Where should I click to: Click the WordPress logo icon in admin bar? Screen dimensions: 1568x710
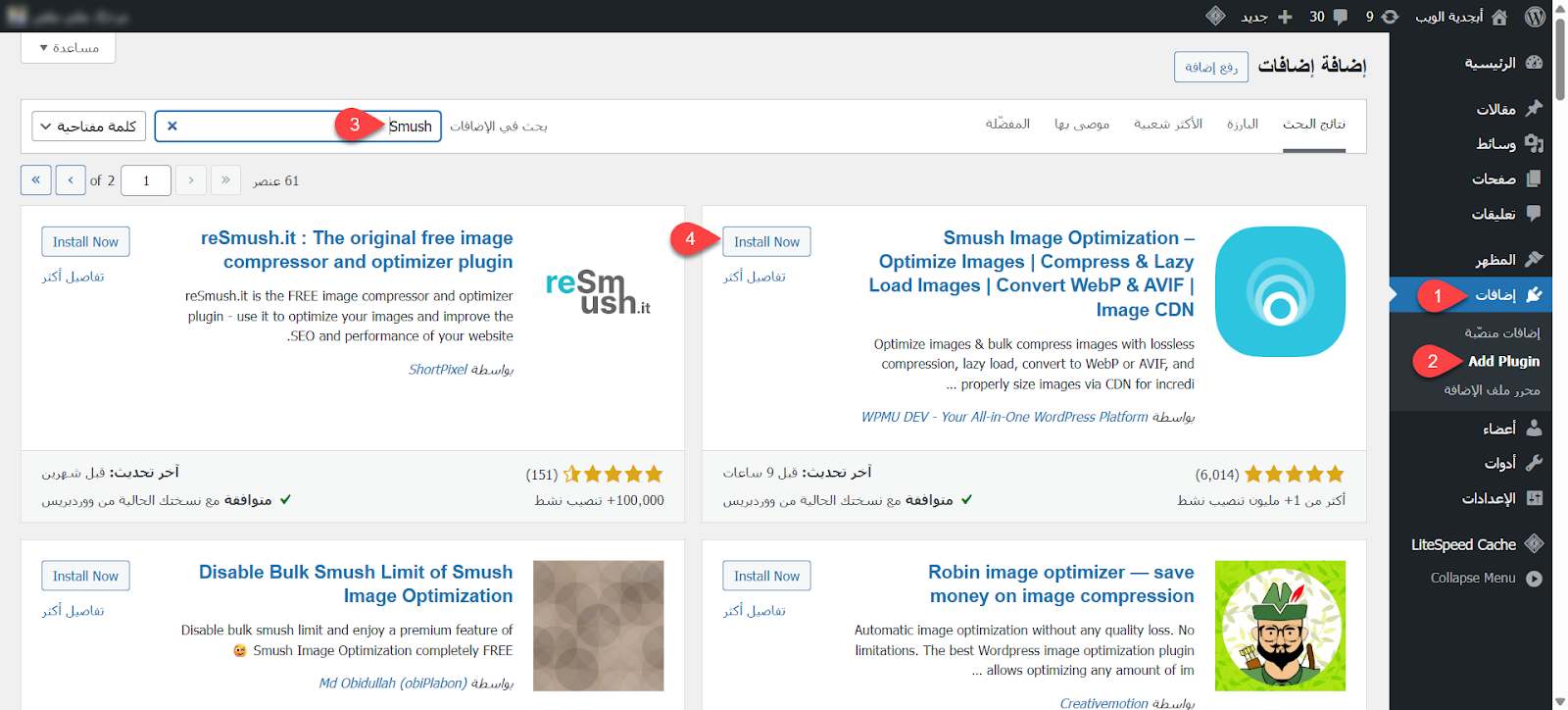[x=1535, y=16]
